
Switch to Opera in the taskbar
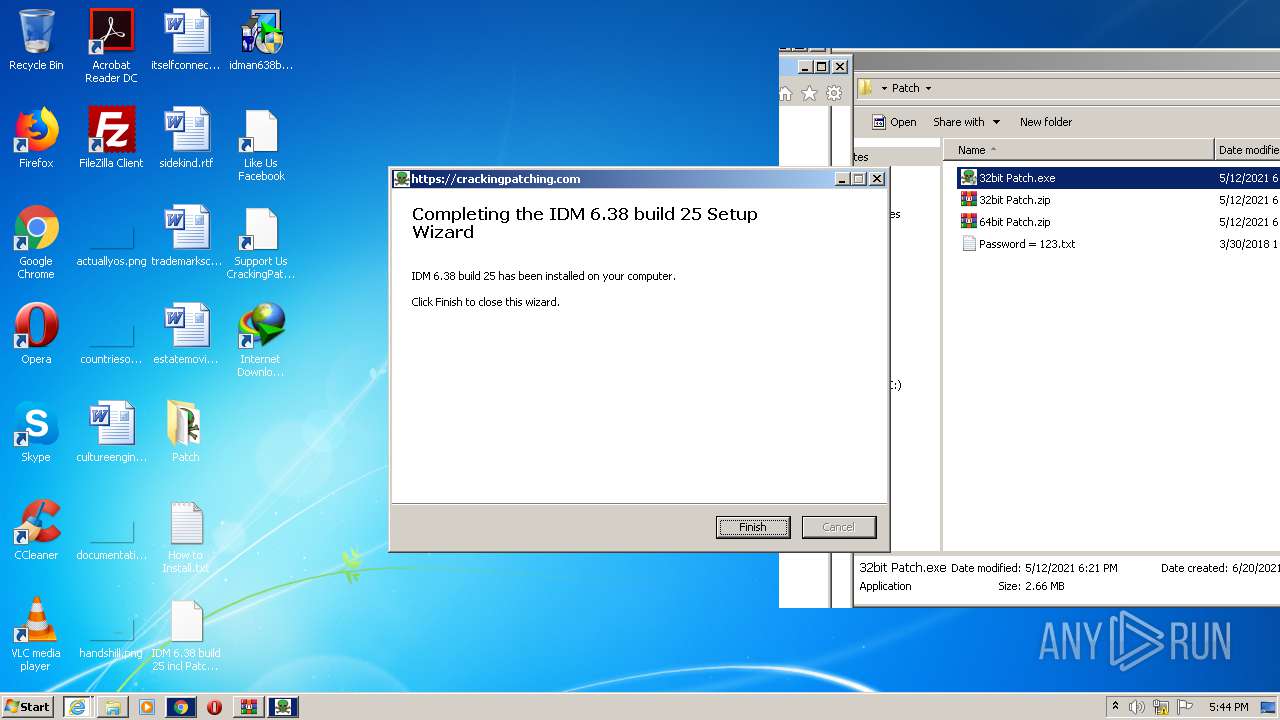pyautogui.click(x=214, y=706)
